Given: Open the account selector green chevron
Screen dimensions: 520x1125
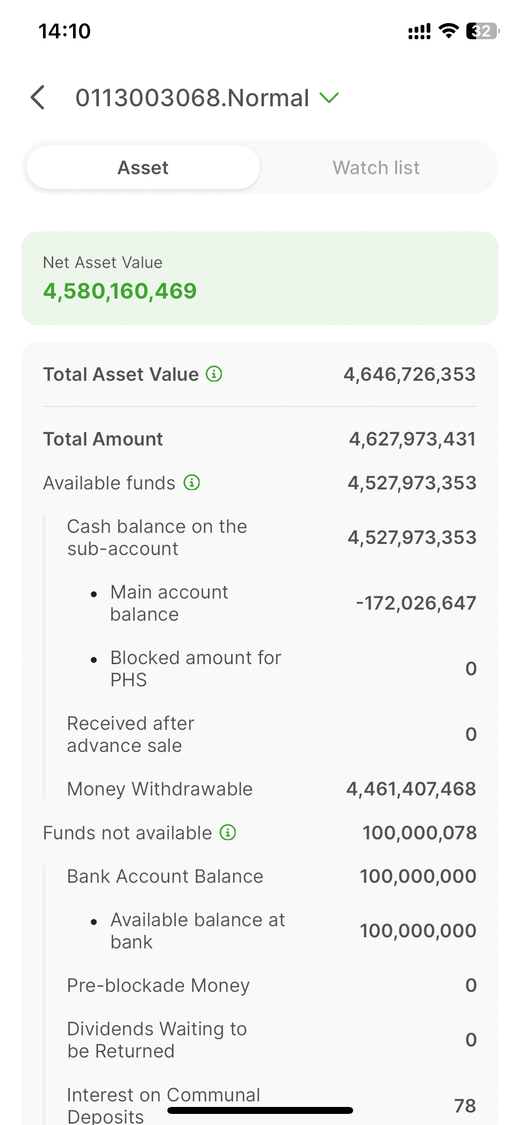Looking at the screenshot, I should 328,98.
